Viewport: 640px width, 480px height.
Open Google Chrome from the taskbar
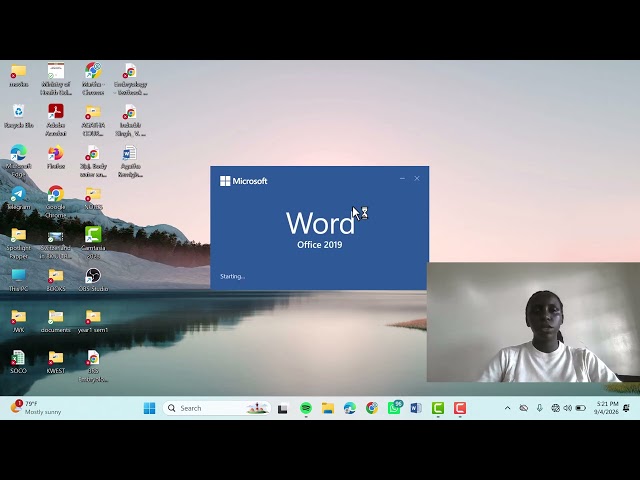click(372, 408)
